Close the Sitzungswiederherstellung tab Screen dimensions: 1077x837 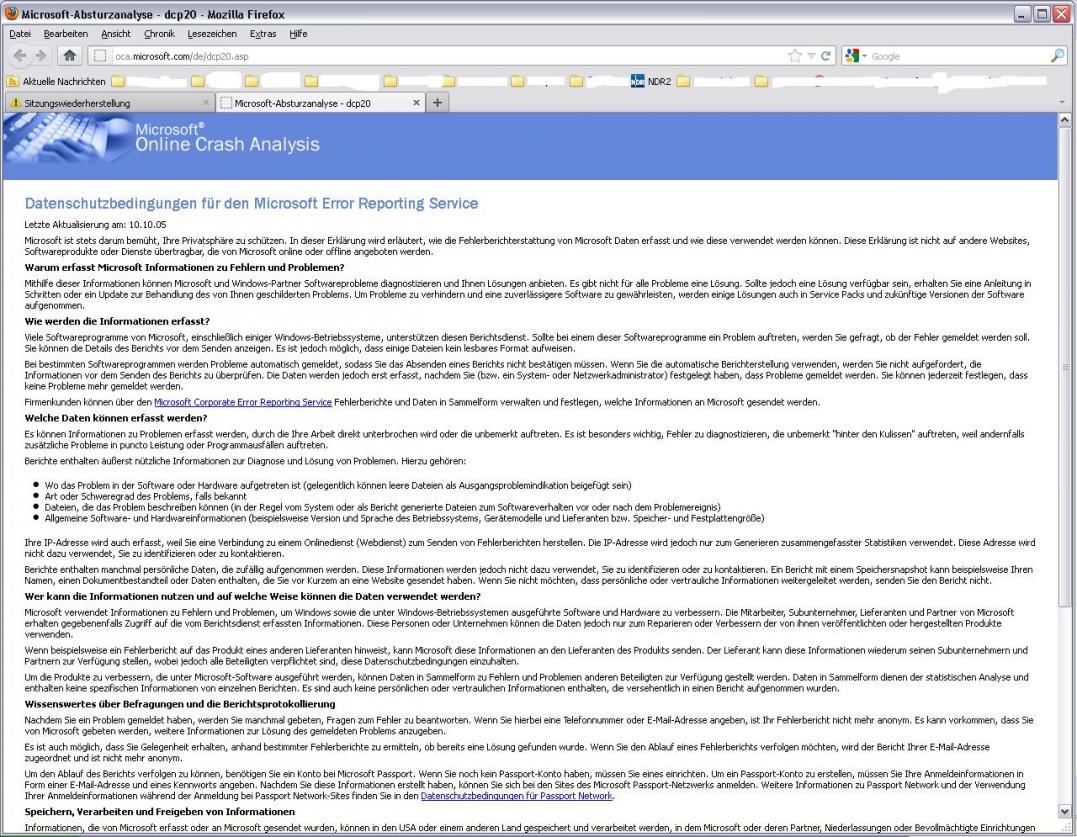(205, 102)
